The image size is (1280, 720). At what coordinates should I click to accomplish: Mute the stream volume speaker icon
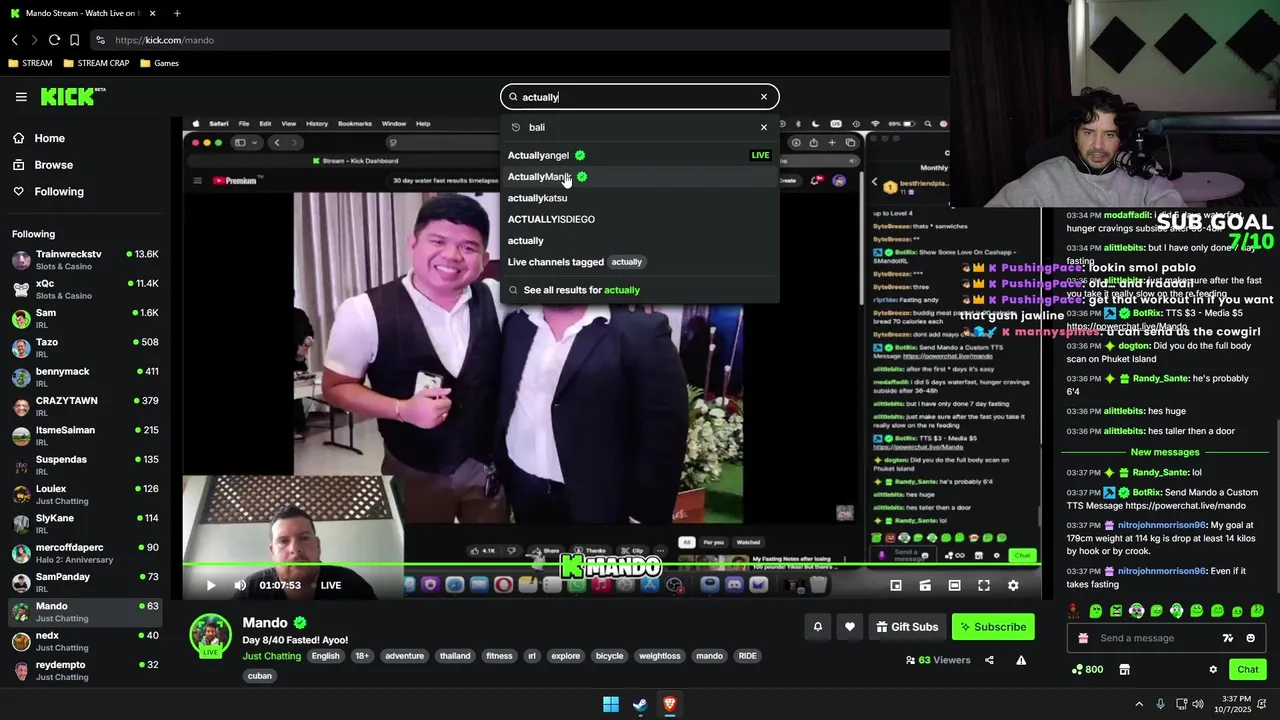tap(240, 585)
